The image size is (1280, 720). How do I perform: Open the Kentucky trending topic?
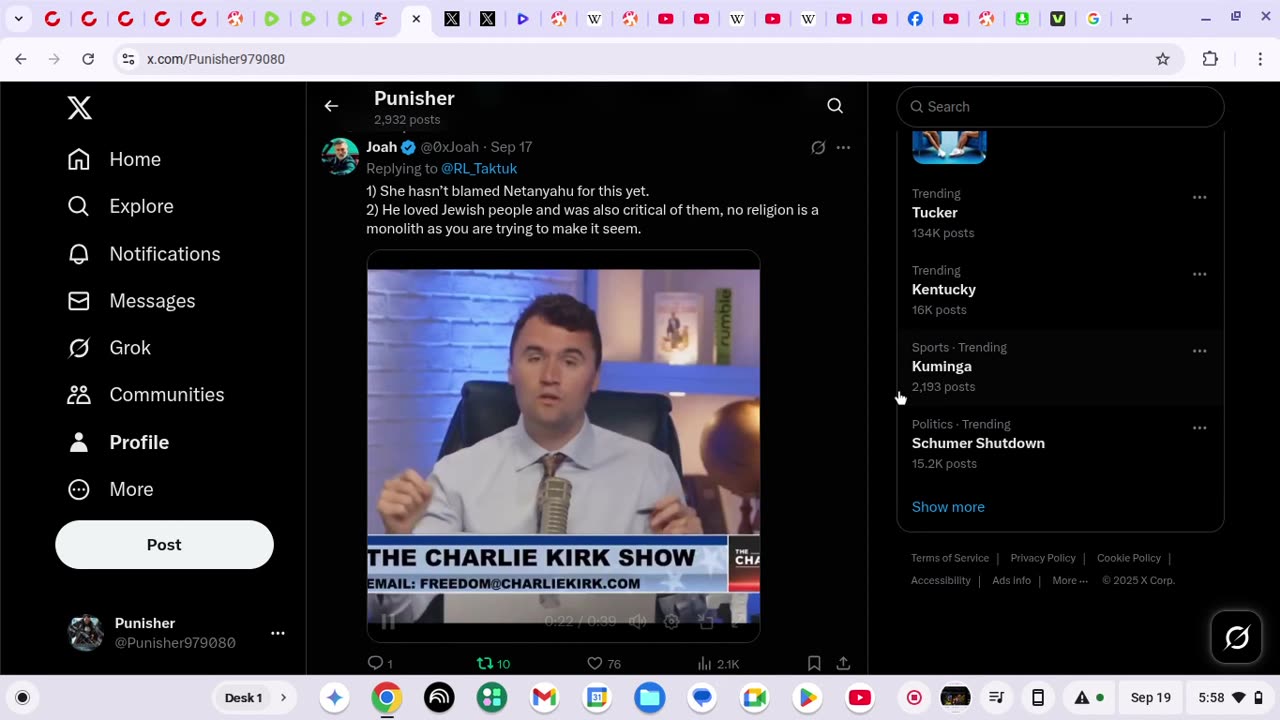coord(1060,290)
